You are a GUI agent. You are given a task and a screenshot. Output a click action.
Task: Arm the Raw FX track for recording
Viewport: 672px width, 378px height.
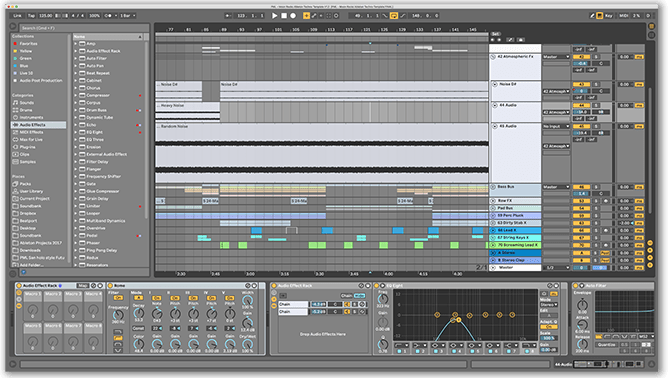[606, 201]
